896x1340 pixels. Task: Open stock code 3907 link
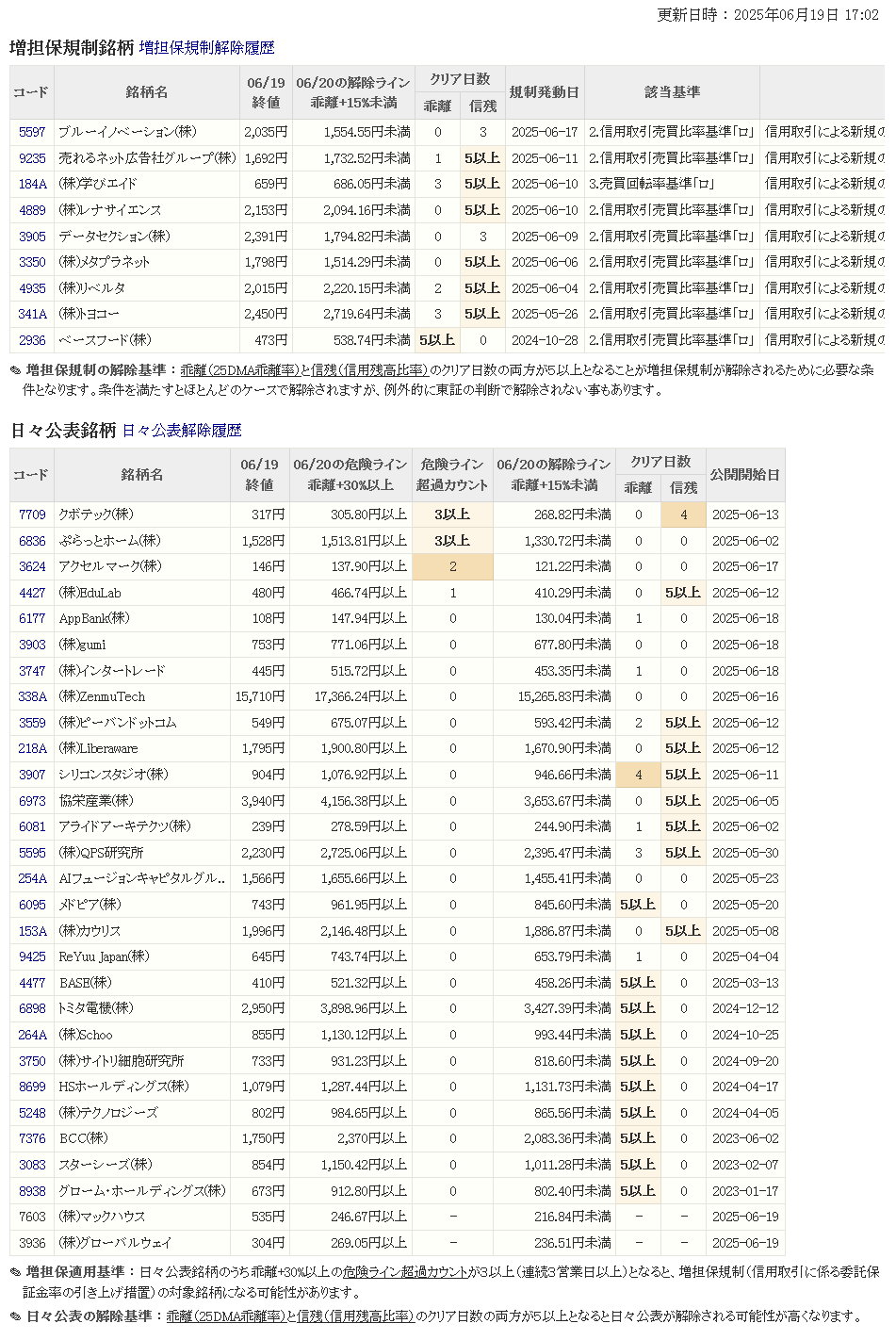(x=32, y=775)
